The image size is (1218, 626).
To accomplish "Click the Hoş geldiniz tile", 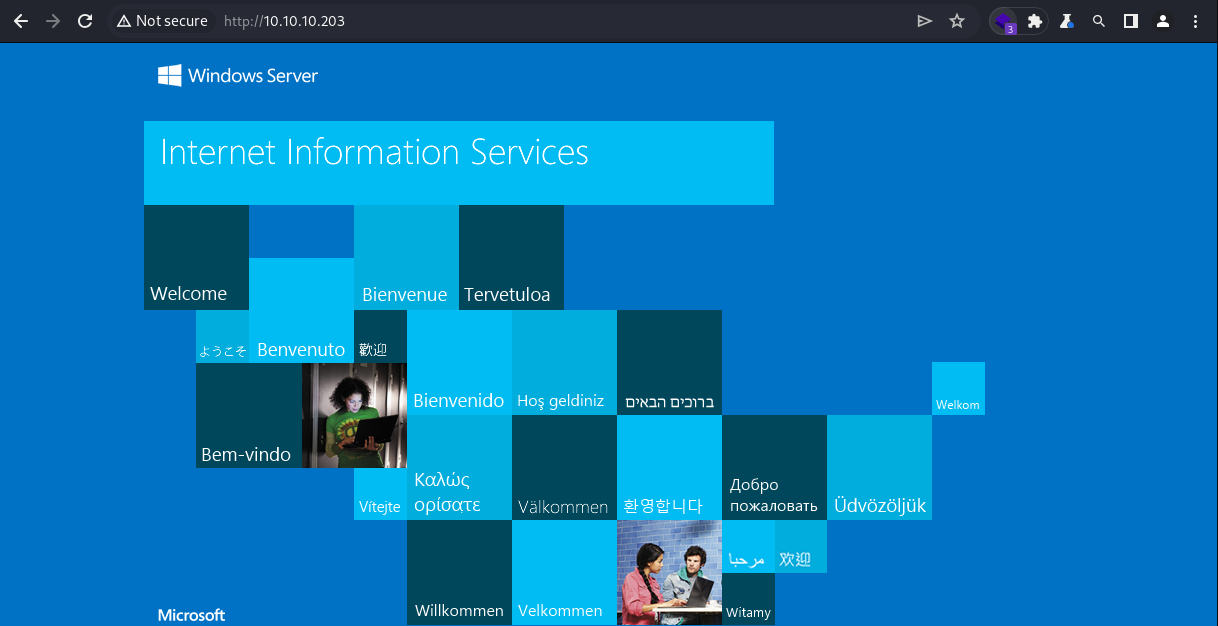I will [x=564, y=362].
